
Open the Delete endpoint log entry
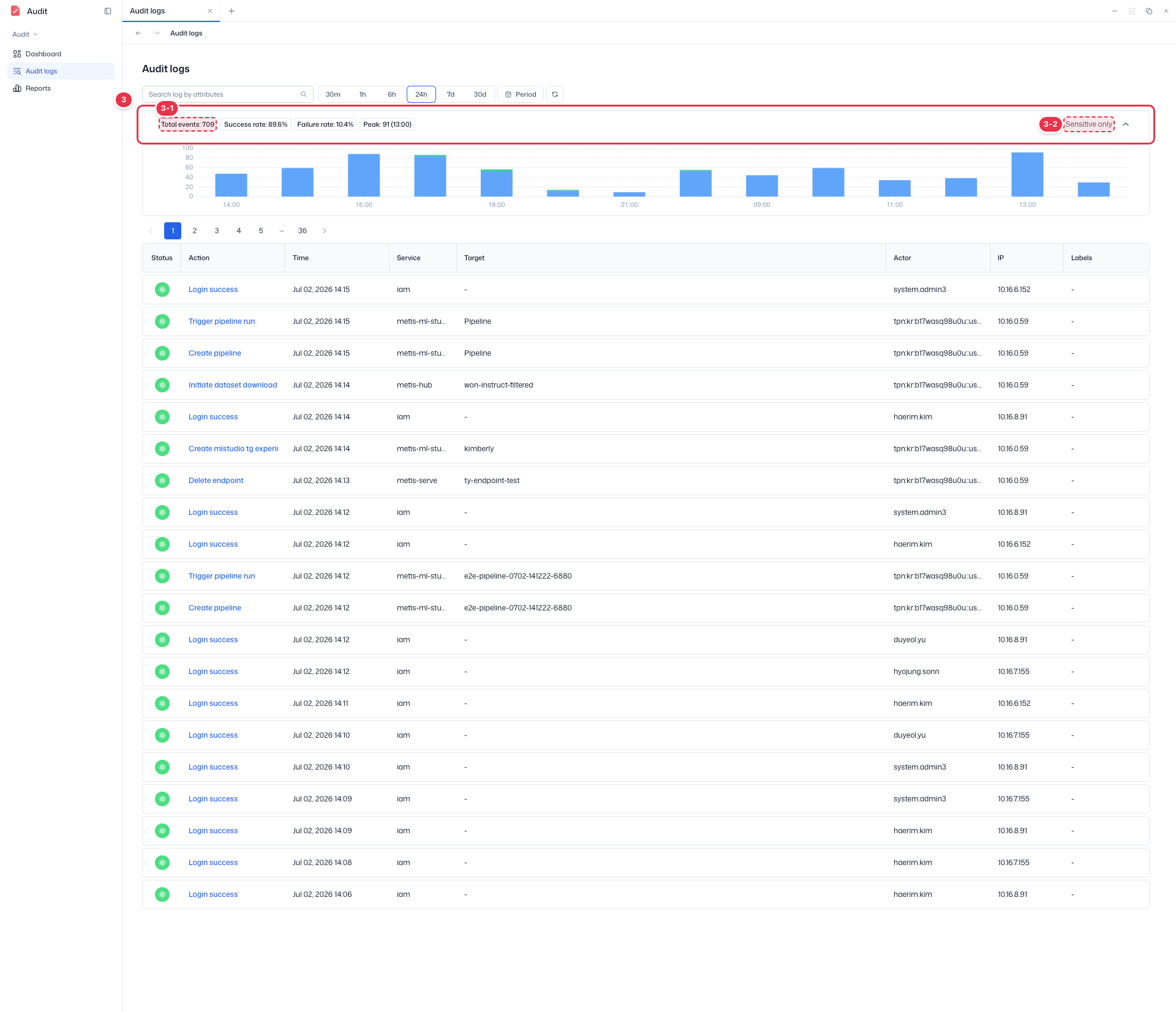[216, 481]
